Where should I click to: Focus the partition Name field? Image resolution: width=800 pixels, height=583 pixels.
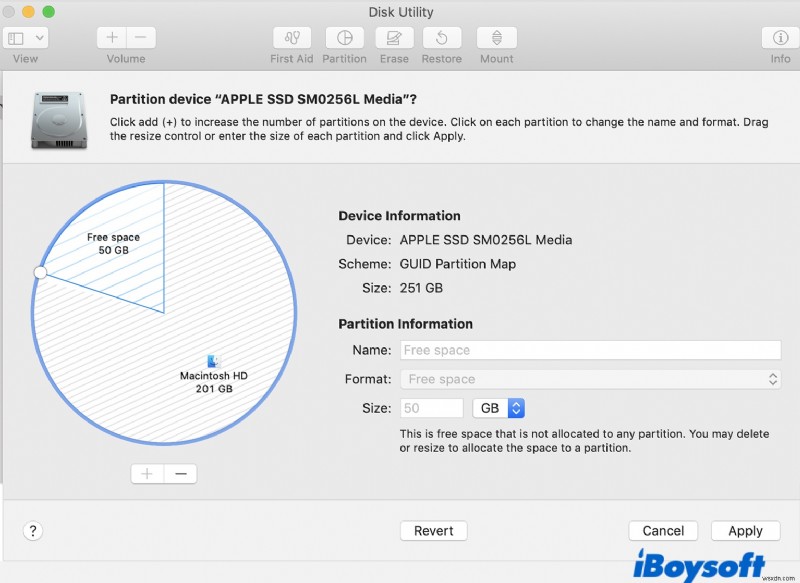[x=590, y=350]
